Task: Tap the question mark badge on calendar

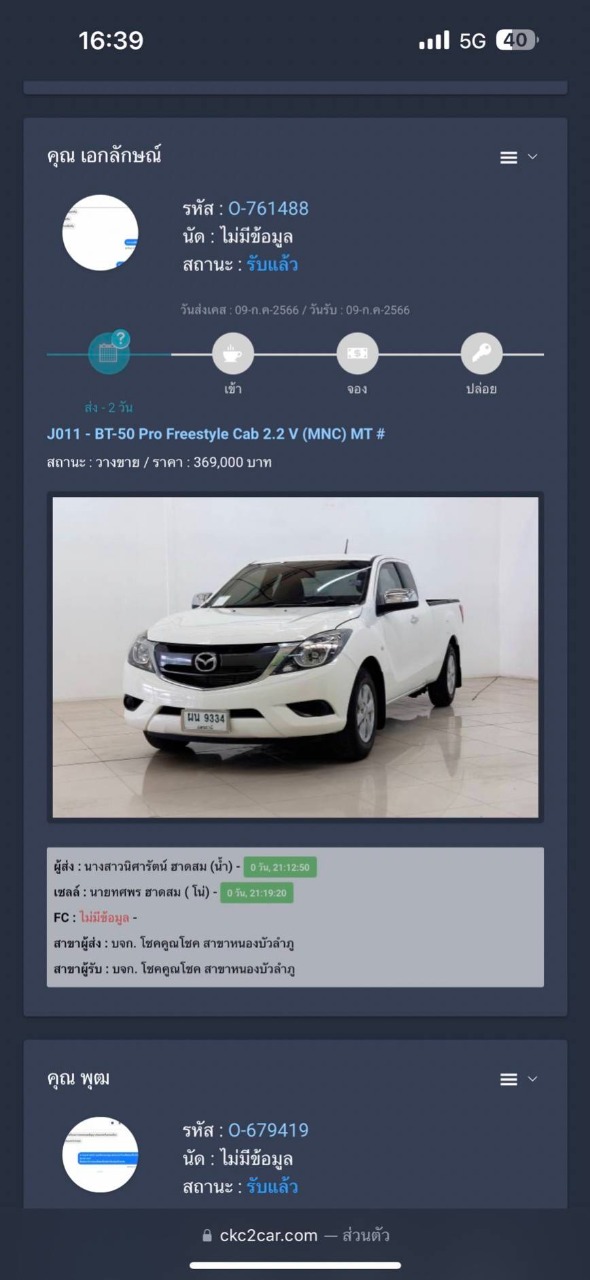Action: click(x=121, y=339)
